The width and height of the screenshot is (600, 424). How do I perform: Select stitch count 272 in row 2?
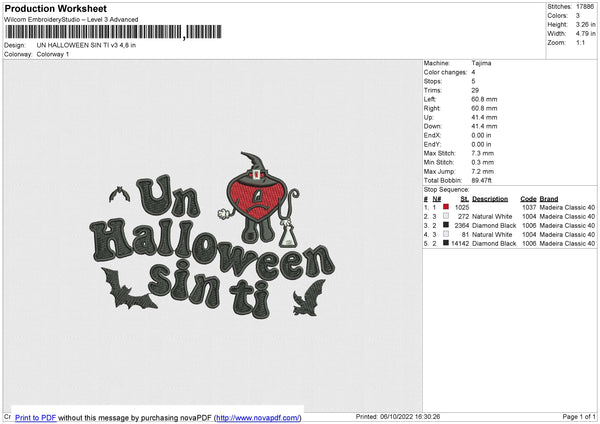463,217
